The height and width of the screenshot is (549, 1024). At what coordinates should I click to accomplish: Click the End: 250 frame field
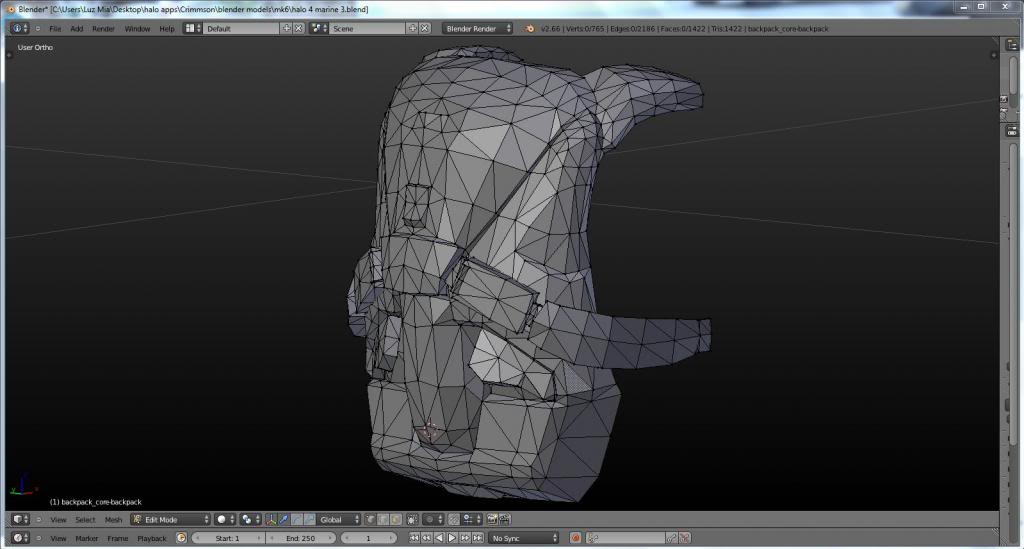pos(302,538)
